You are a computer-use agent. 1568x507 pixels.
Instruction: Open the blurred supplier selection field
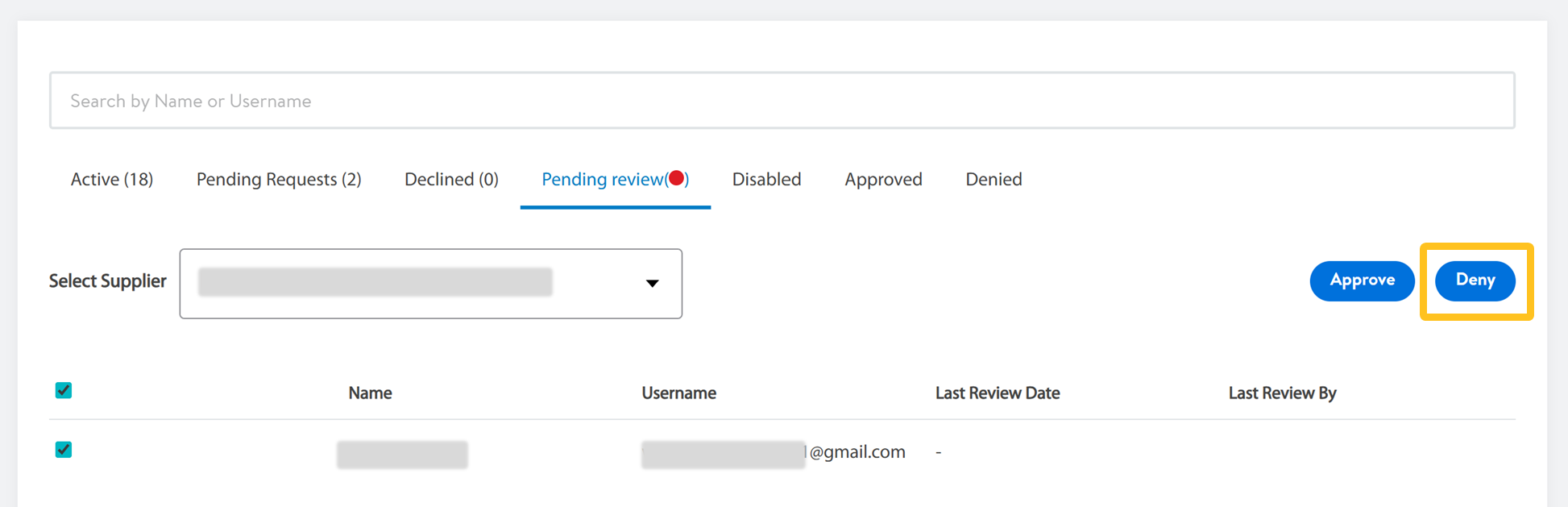point(375,283)
